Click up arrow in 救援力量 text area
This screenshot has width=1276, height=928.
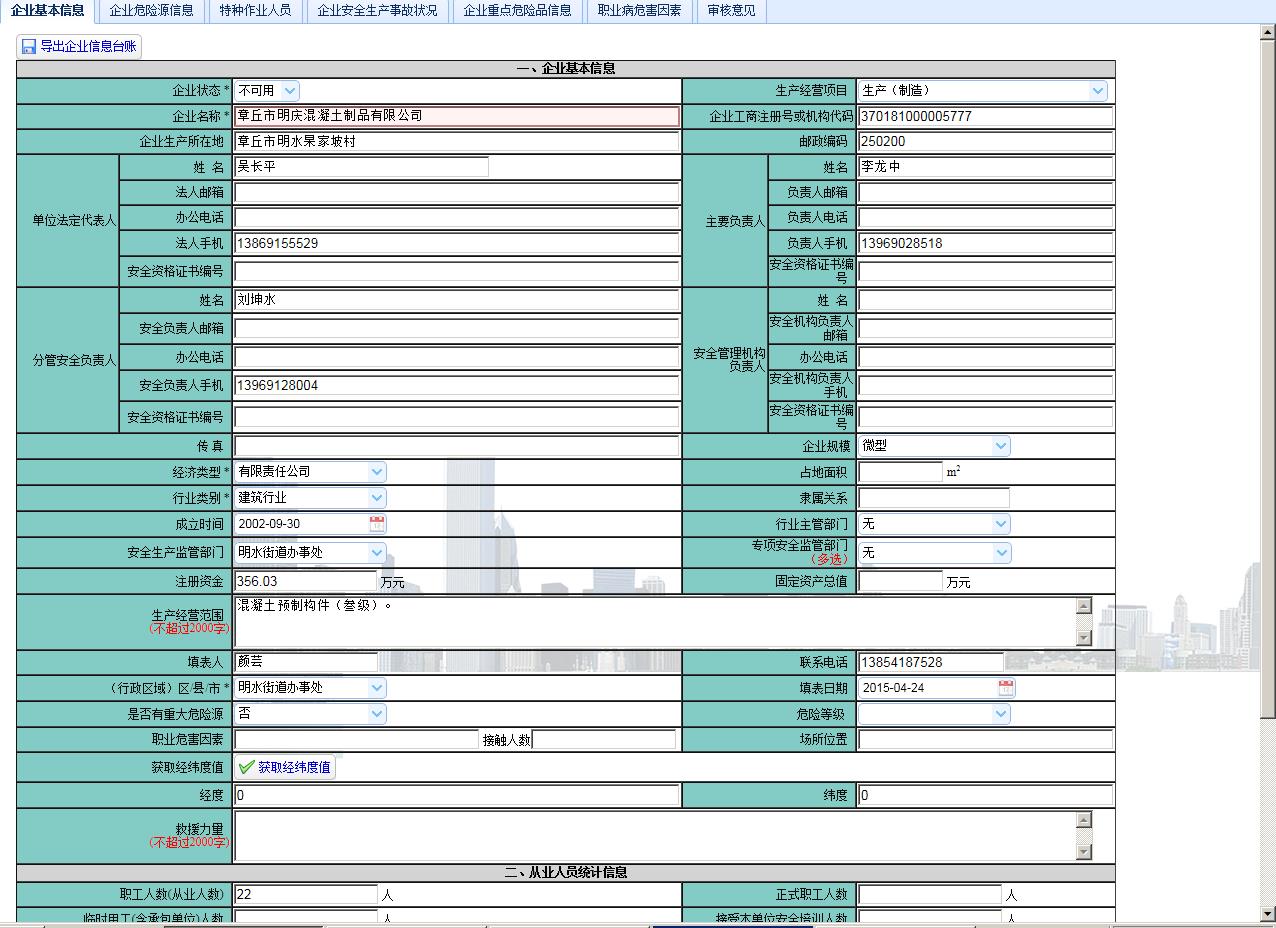tap(1084, 820)
